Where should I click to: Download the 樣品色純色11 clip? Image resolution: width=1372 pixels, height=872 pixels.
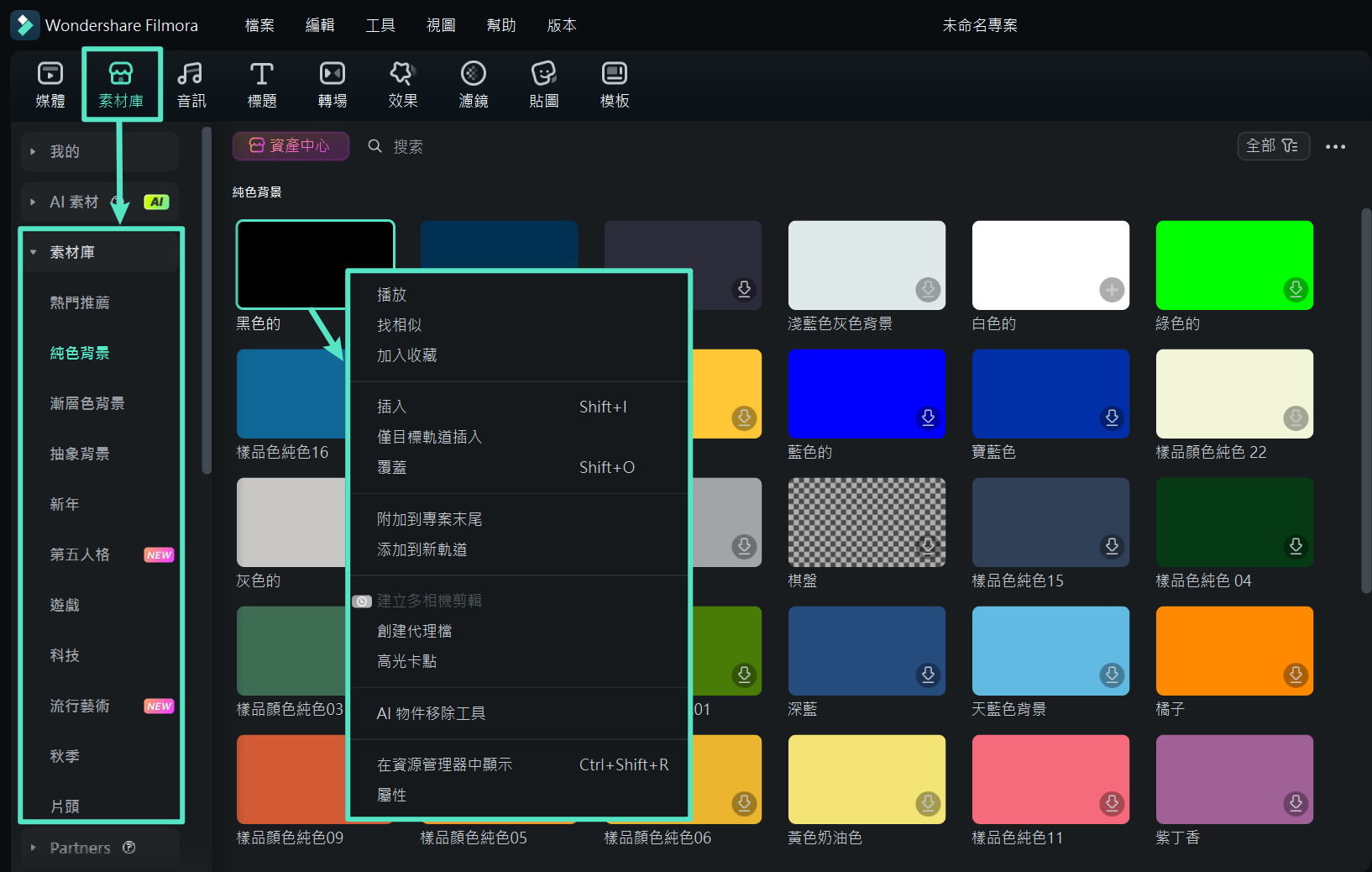(x=1112, y=804)
